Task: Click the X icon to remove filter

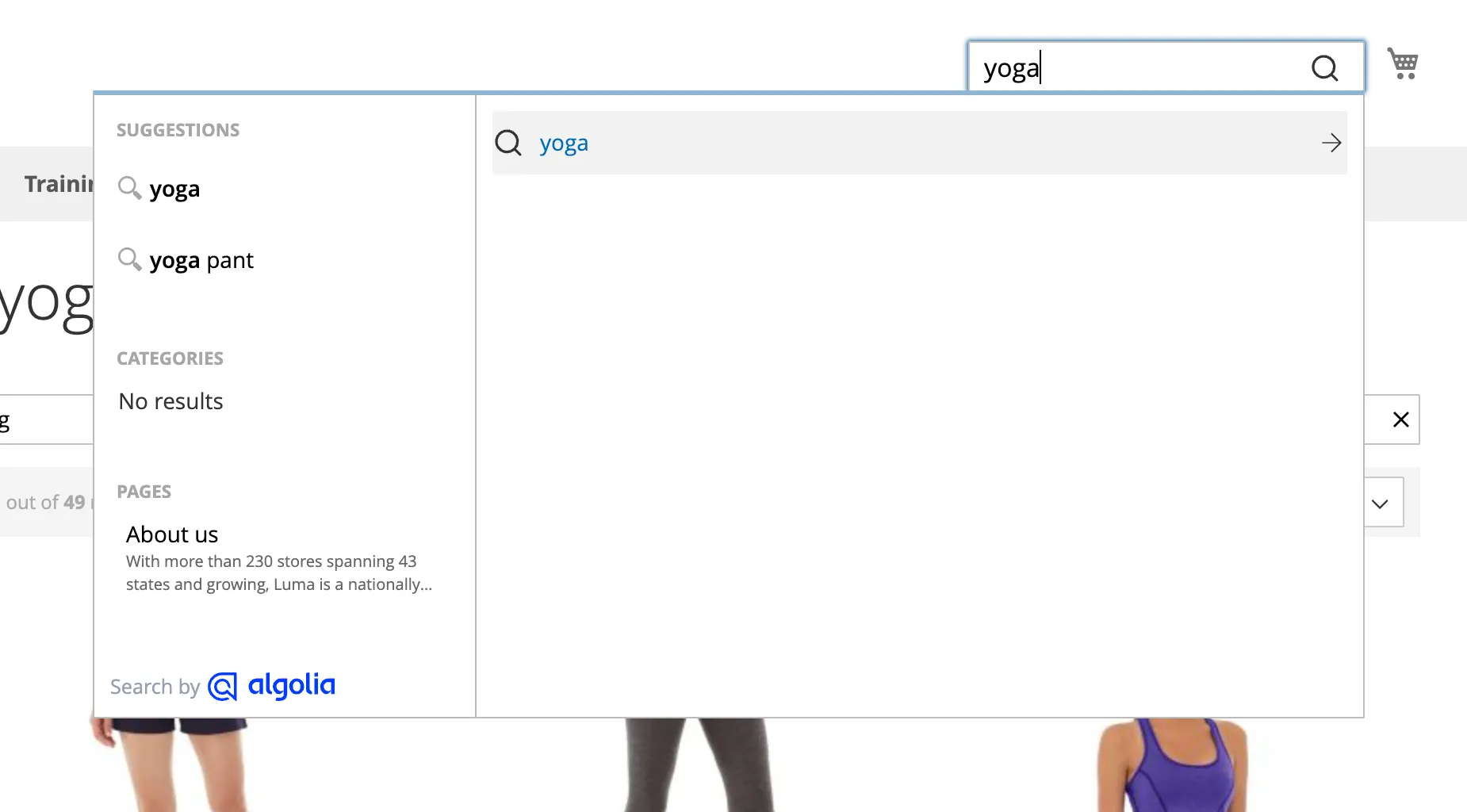Action: coord(1400,419)
